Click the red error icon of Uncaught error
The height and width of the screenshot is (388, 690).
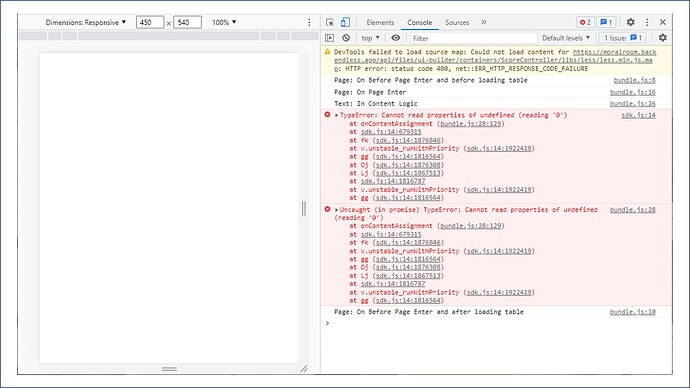click(327, 209)
